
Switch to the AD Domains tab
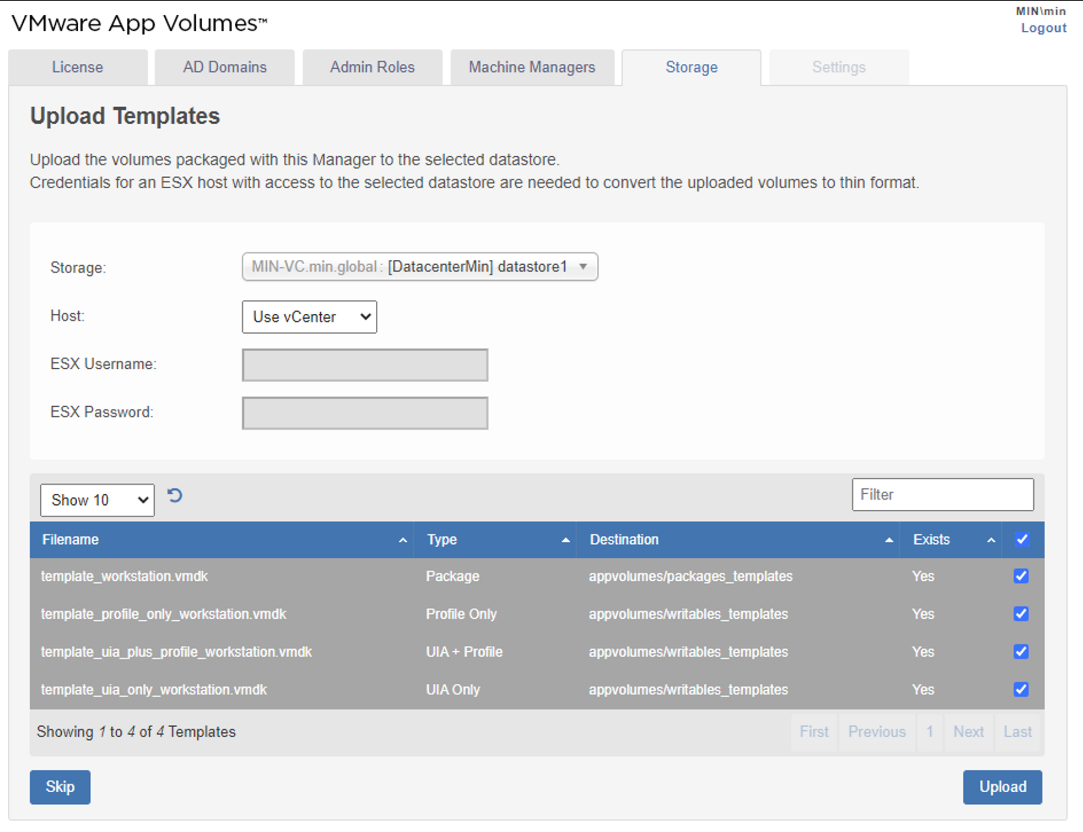coord(224,67)
